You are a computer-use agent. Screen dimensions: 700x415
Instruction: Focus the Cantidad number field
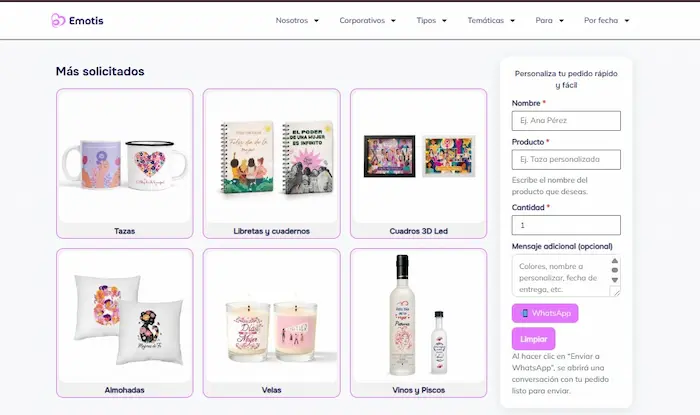[566, 225]
